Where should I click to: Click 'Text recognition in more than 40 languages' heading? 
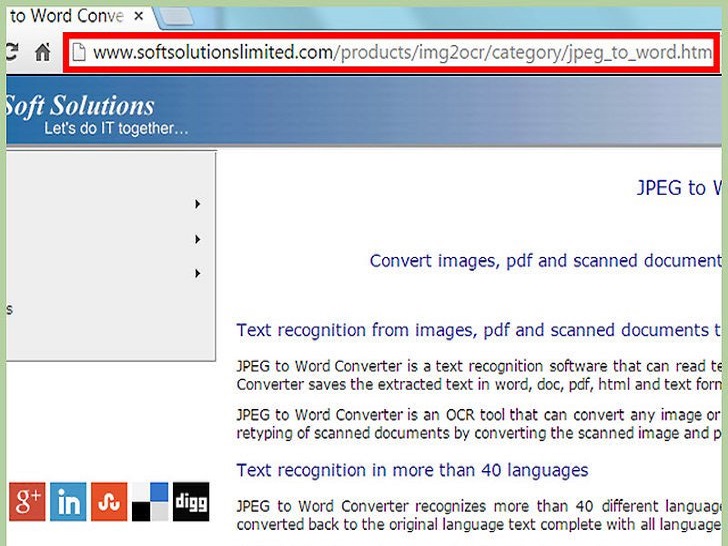coord(412,470)
